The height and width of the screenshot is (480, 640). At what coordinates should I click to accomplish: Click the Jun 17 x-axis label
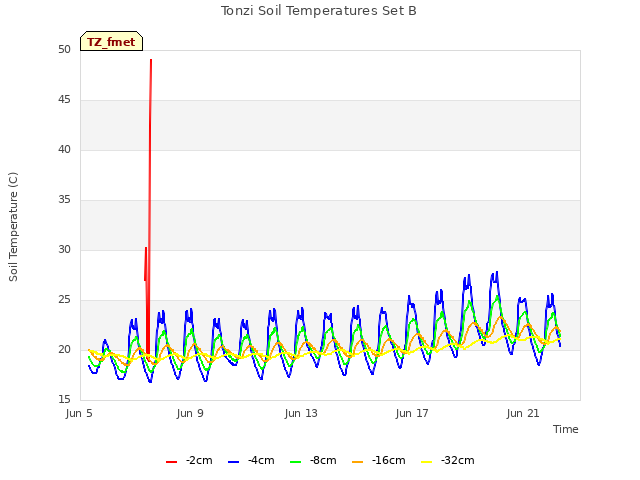412,413
